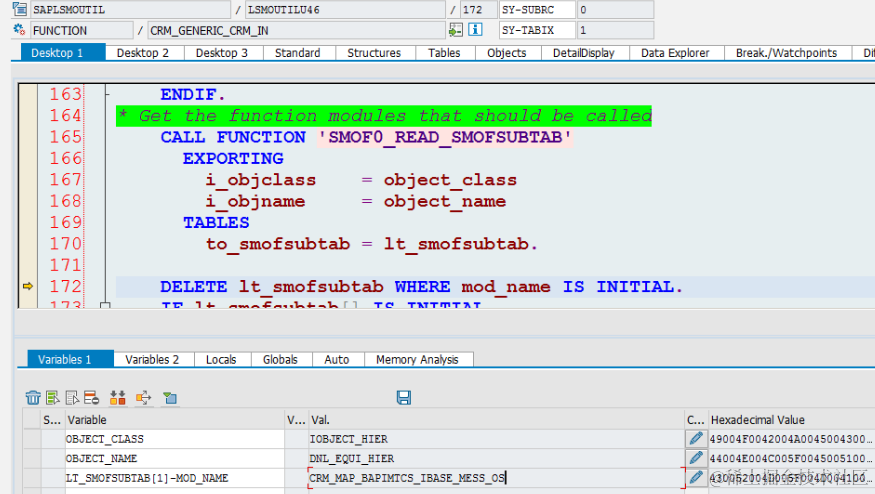875x494 pixels.
Task: Click the Variable column header
Action: [x=174, y=420]
